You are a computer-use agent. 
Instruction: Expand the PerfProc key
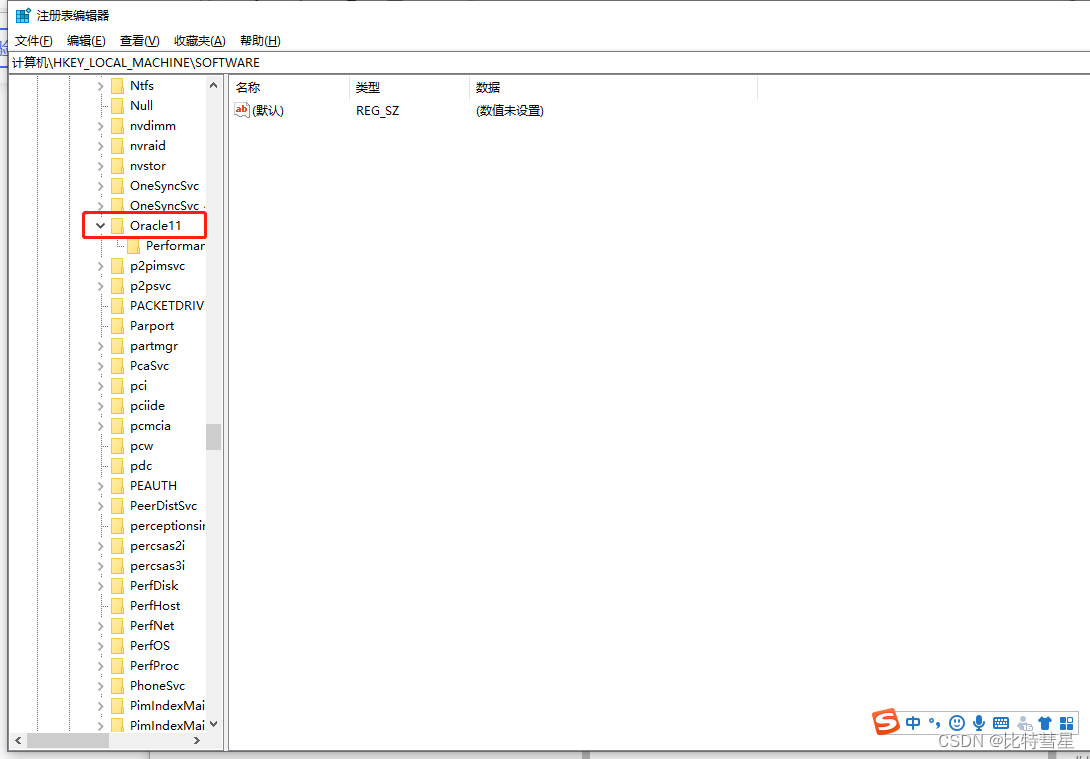[100, 666]
